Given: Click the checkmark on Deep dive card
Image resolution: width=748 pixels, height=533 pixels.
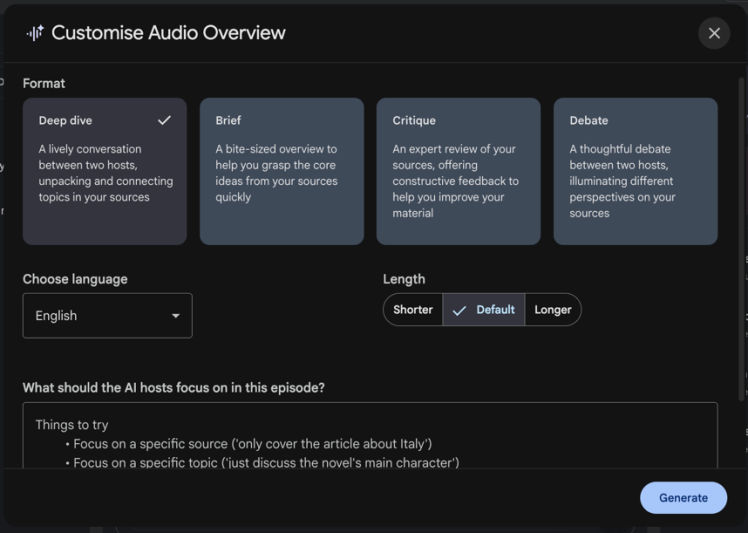Looking at the screenshot, I should [164, 120].
